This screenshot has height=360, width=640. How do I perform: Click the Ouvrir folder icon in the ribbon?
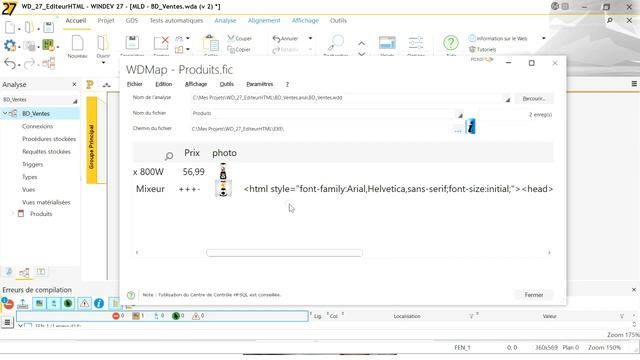102,43
